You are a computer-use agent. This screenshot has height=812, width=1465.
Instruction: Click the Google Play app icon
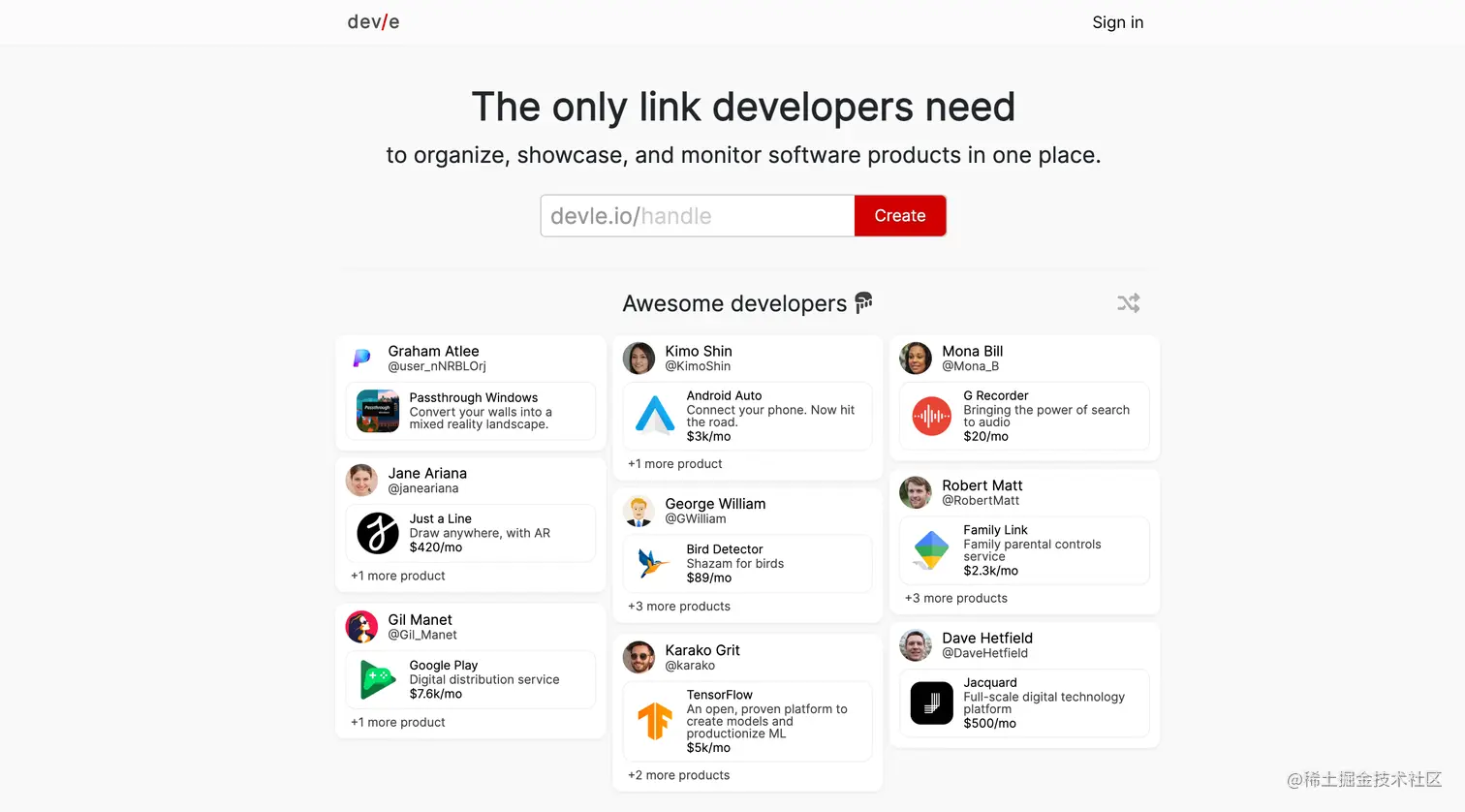[x=378, y=679]
